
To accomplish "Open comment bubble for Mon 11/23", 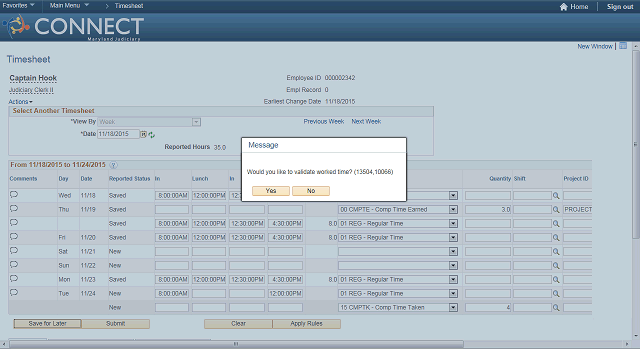I will tap(14, 278).
